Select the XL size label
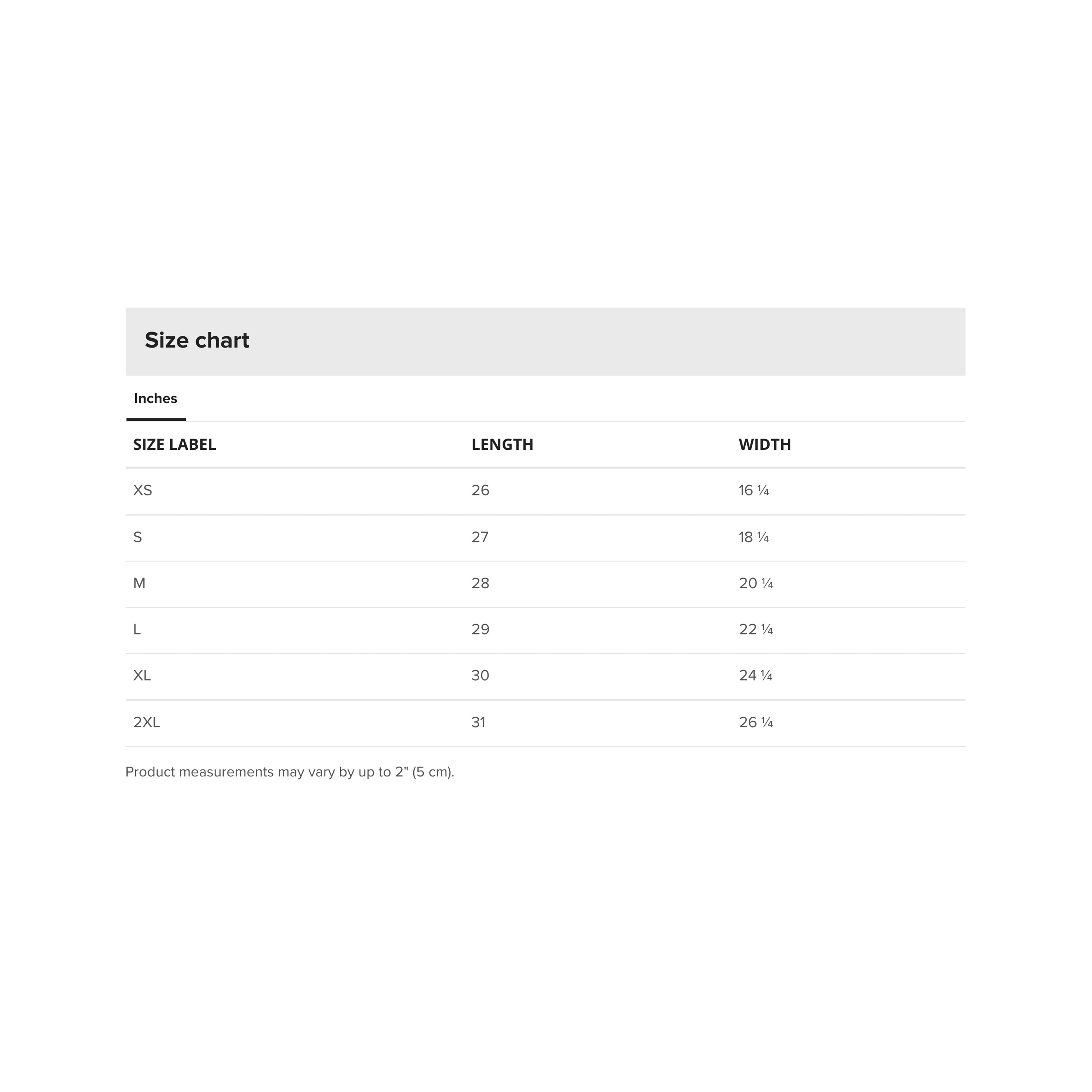 click(142, 676)
